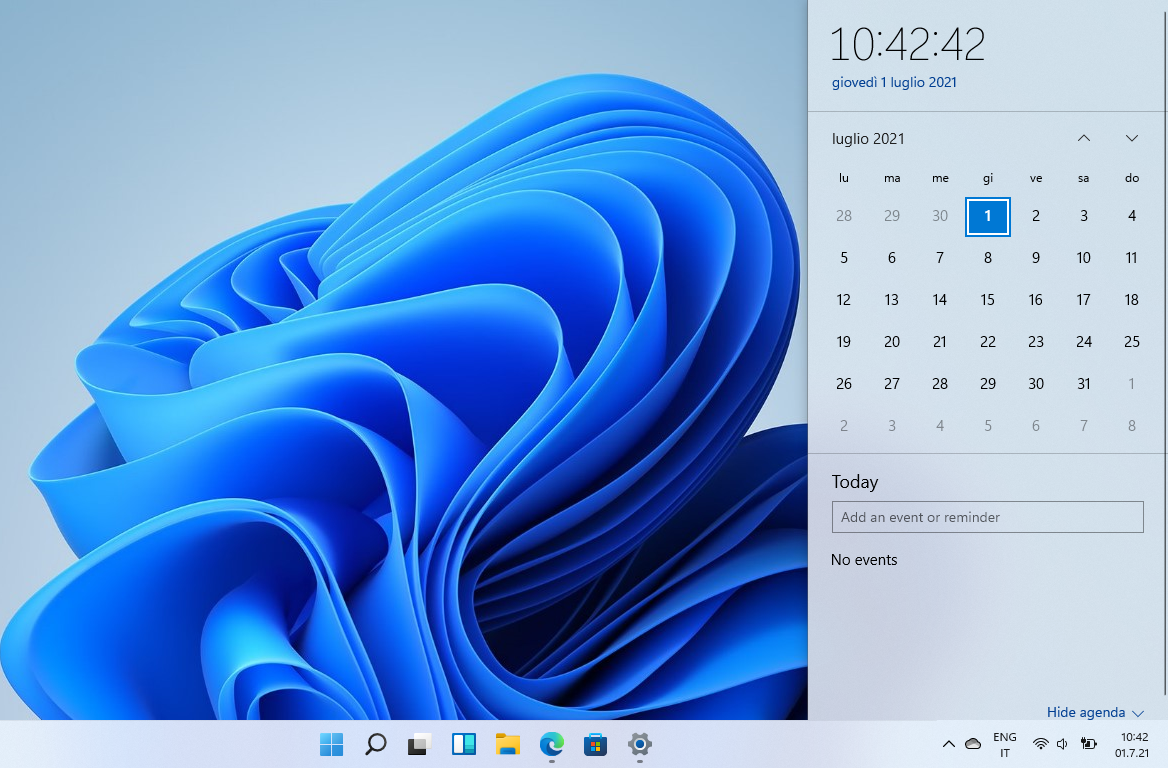Screen dimensions: 1168x768
Task: Select July 9 in the calendar
Action: 1035,258
